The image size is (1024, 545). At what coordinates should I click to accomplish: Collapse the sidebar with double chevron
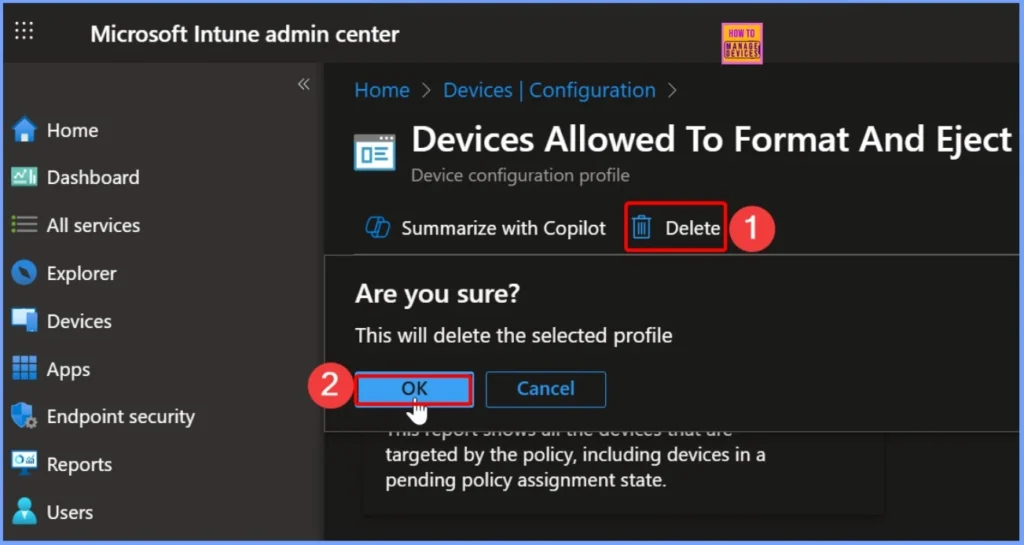click(x=303, y=85)
